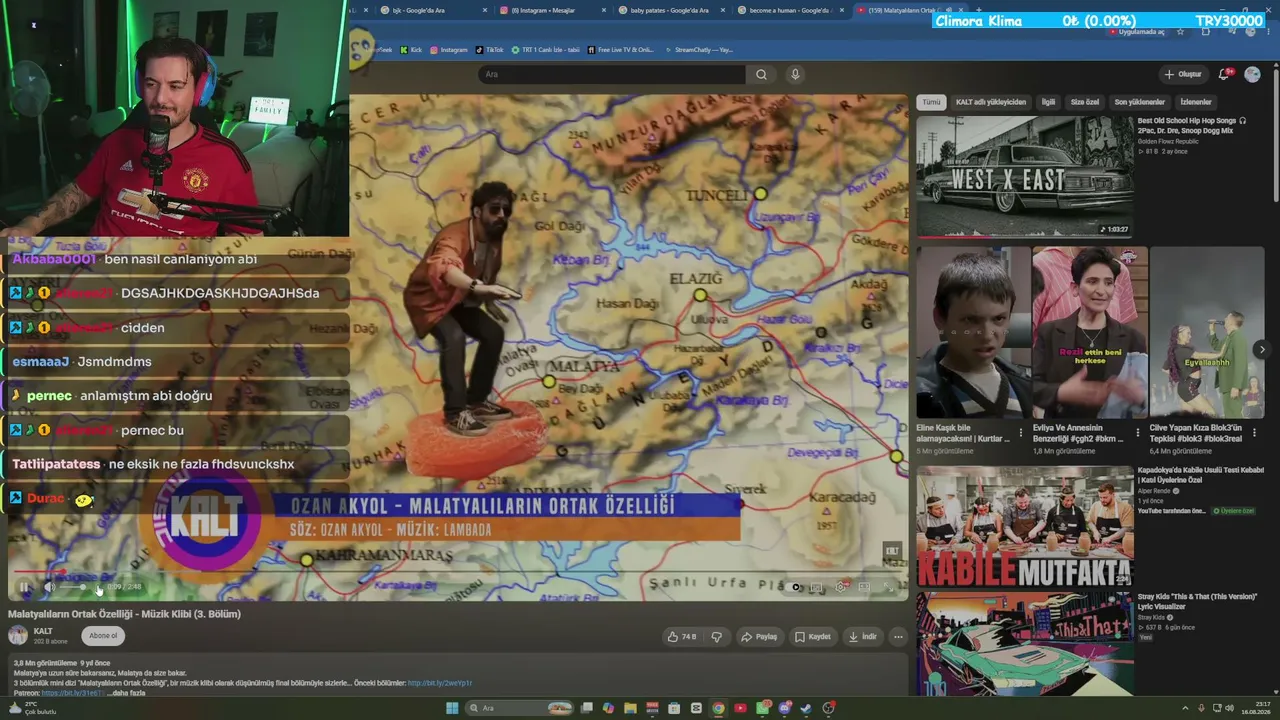This screenshot has height=720, width=1280.
Task: Open the weather widget showing Çok bulutlu
Action: [32, 708]
